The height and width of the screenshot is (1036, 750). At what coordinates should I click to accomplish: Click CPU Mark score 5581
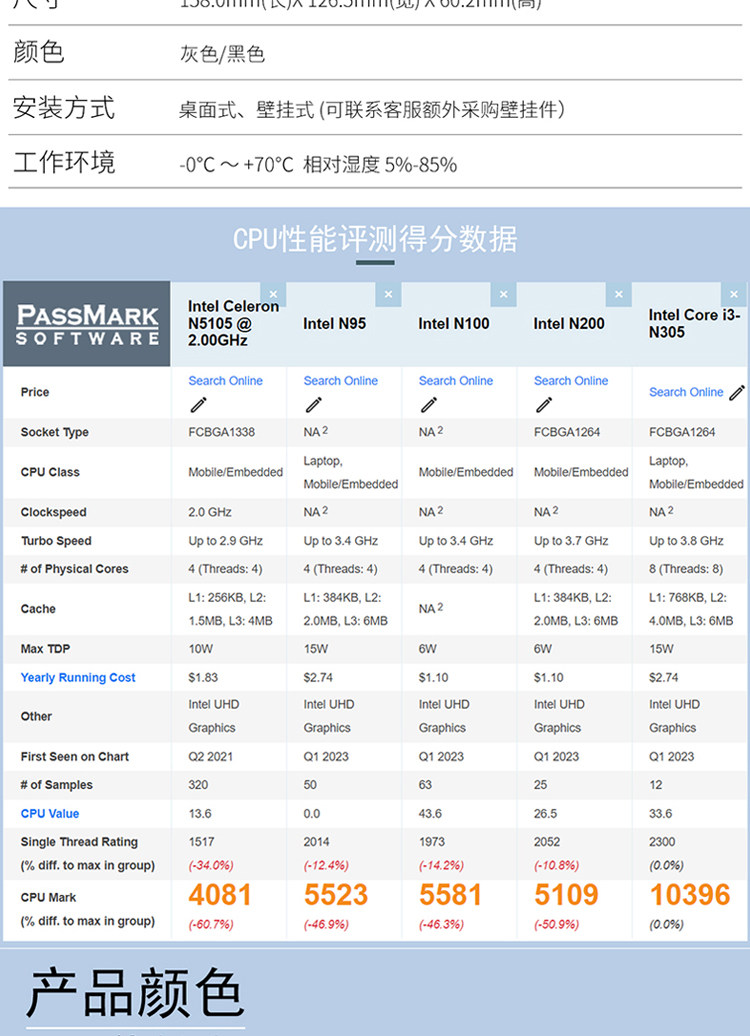click(x=451, y=895)
